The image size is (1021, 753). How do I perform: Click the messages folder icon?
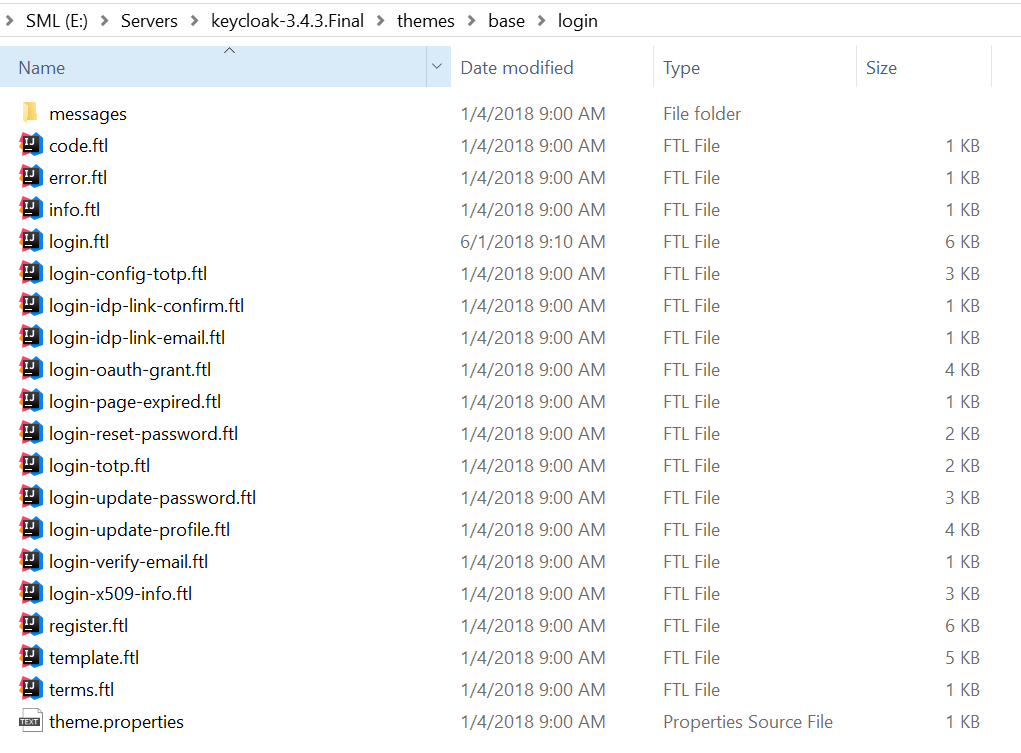pyautogui.click(x=31, y=113)
